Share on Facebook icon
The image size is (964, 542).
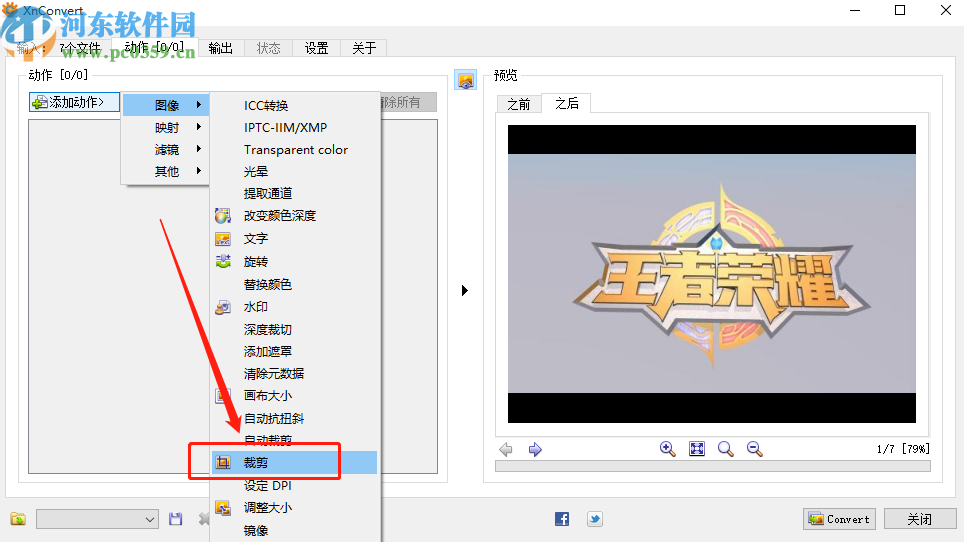pos(562,519)
